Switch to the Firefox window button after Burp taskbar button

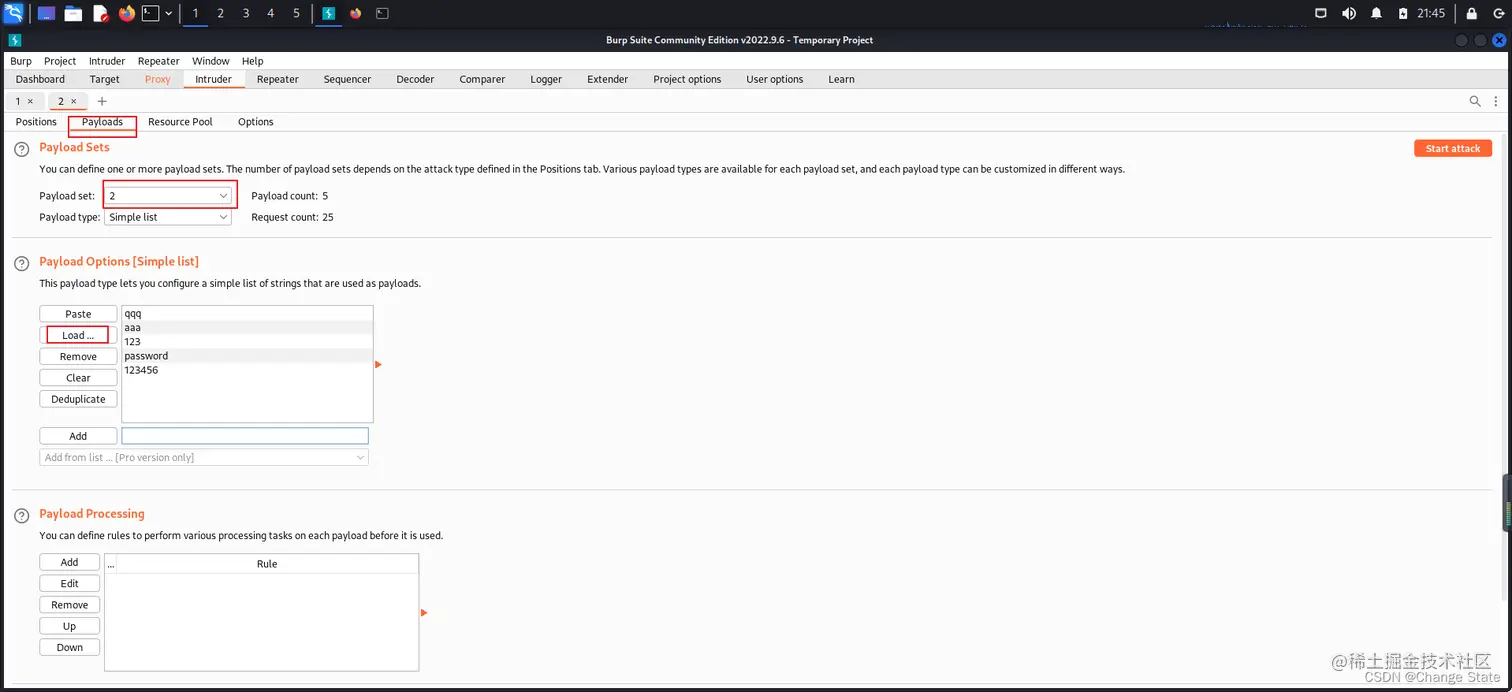[356, 13]
